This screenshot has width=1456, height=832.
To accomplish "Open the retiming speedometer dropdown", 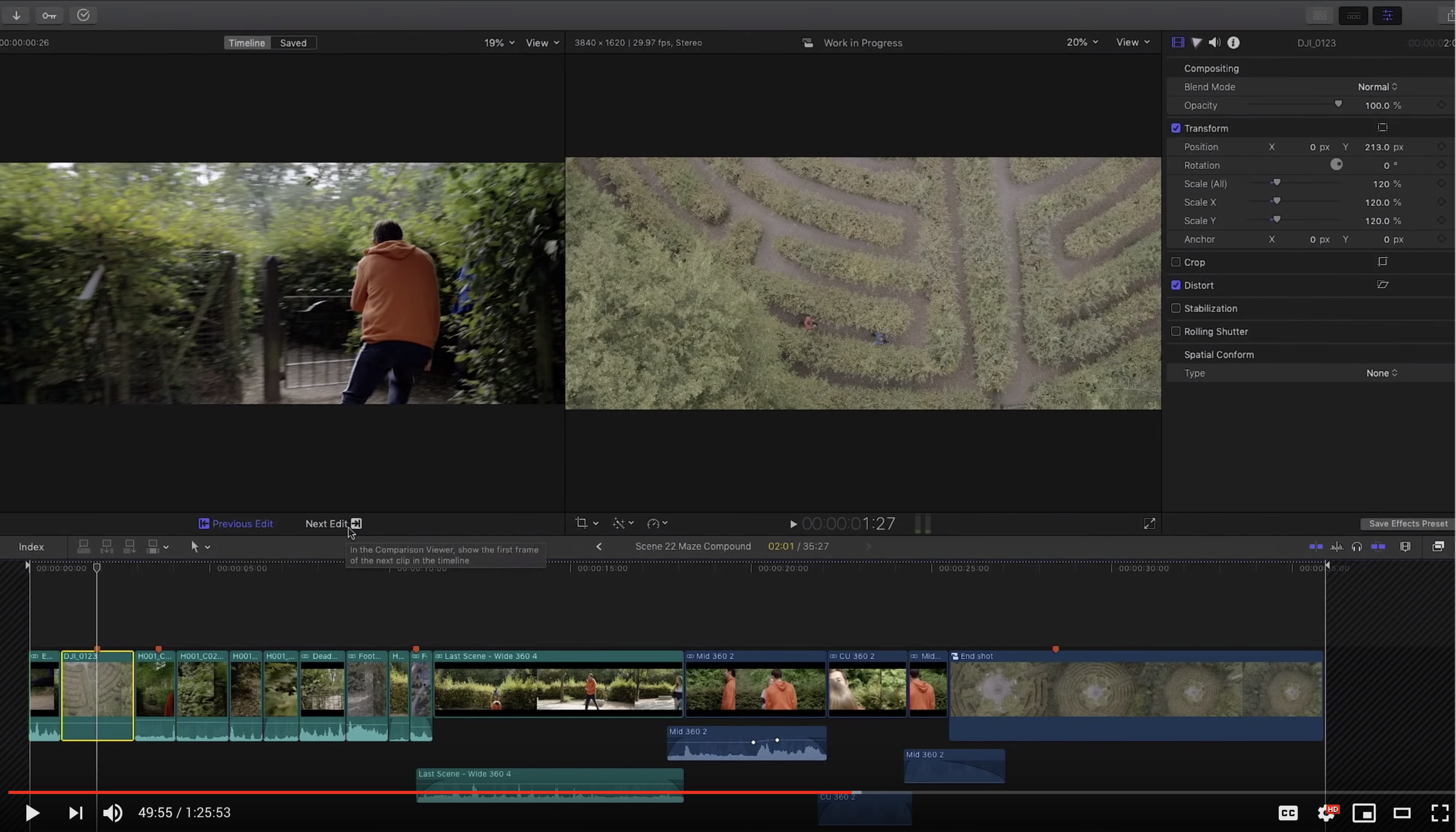I will [x=658, y=523].
